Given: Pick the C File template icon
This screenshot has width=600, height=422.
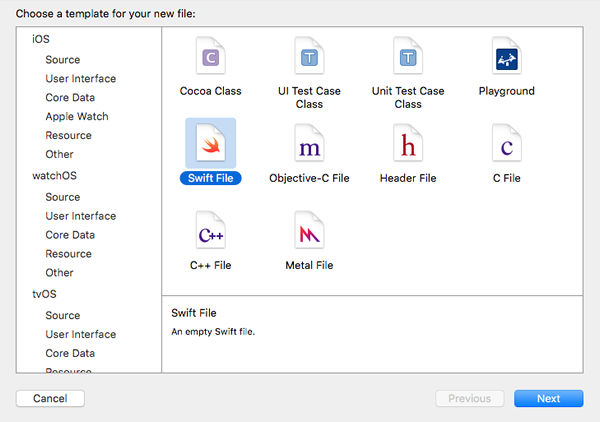Looking at the screenshot, I should coord(507,146).
